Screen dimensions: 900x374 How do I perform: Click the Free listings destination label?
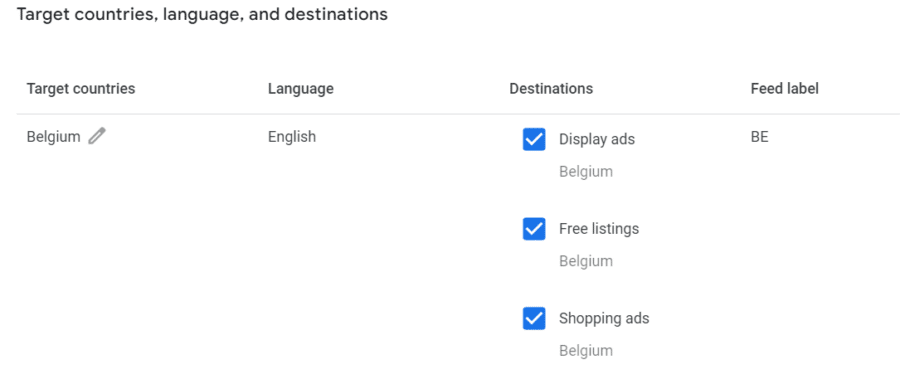click(599, 229)
